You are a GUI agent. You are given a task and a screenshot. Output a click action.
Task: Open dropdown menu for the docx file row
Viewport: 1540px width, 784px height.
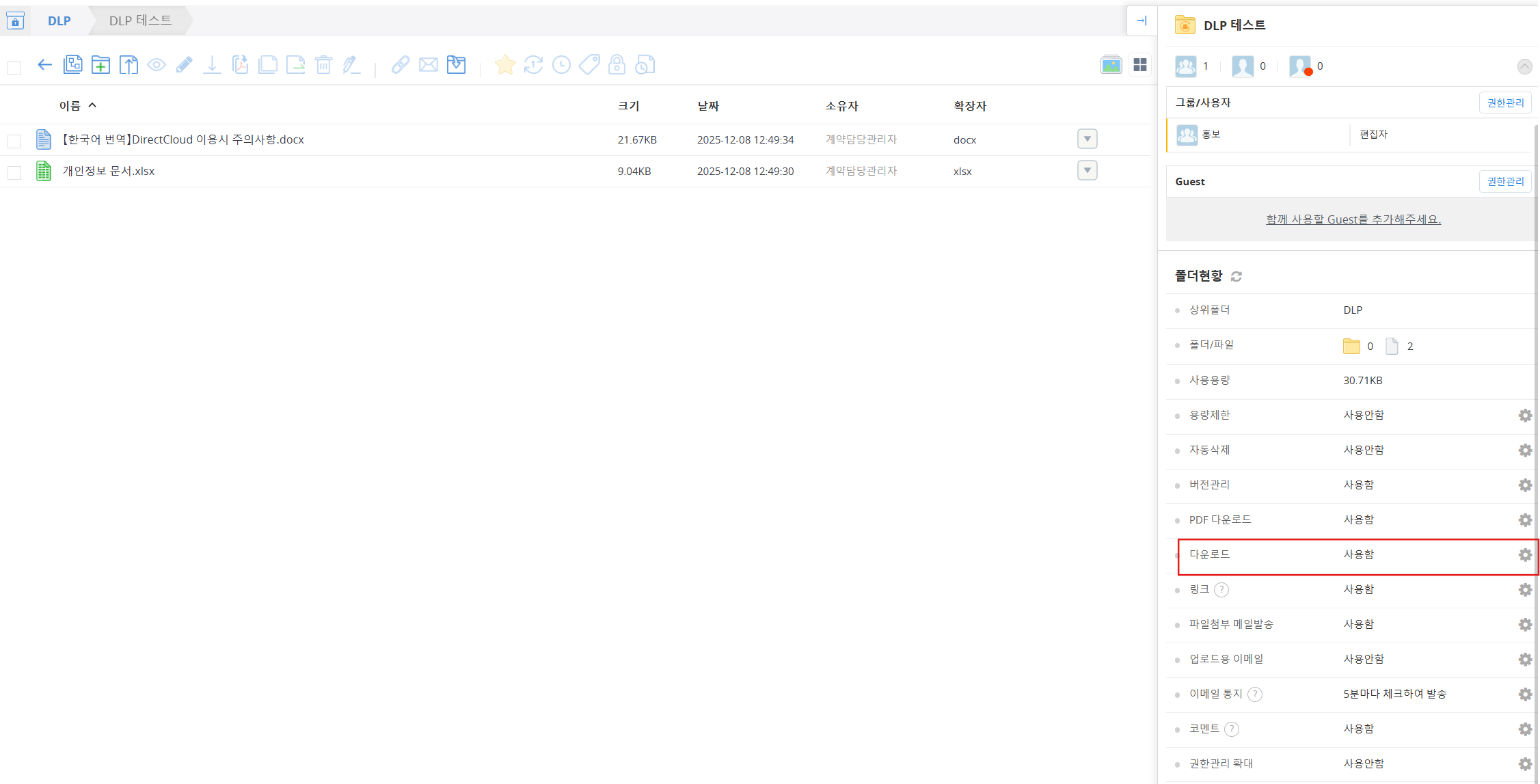[x=1087, y=139]
